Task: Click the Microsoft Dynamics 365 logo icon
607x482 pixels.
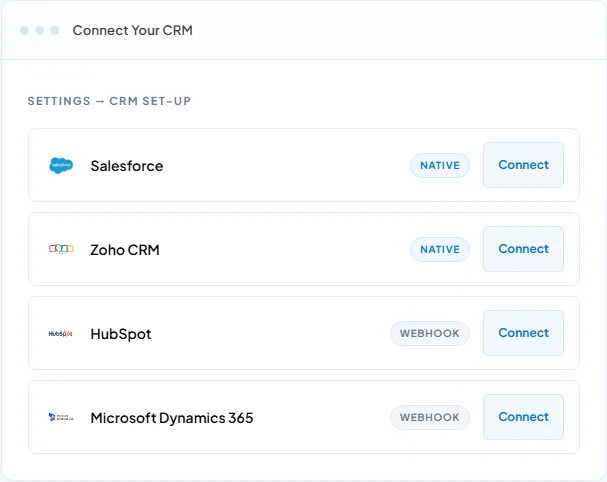Action: click(61, 417)
